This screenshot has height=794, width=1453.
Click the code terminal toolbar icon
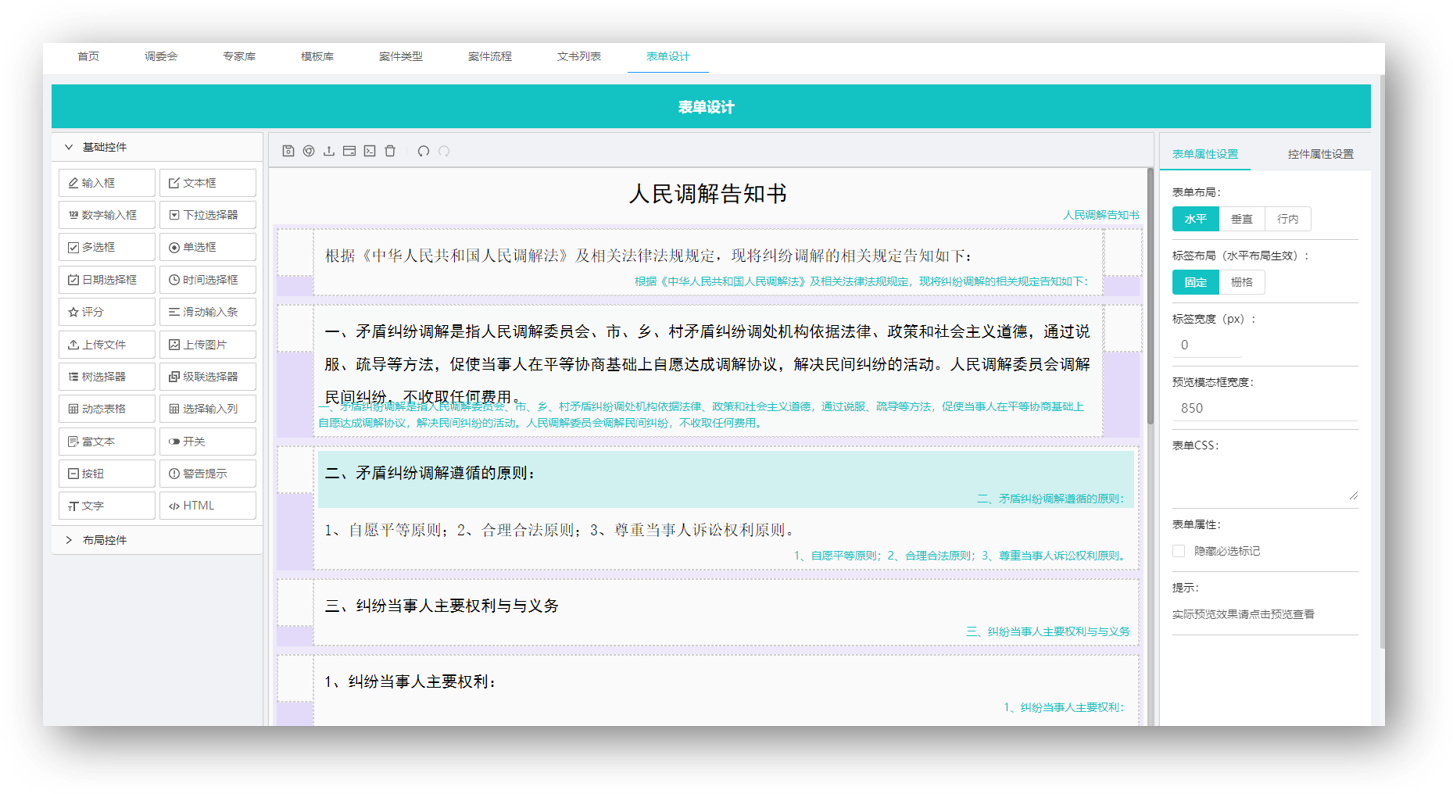pyautogui.click(x=369, y=151)
